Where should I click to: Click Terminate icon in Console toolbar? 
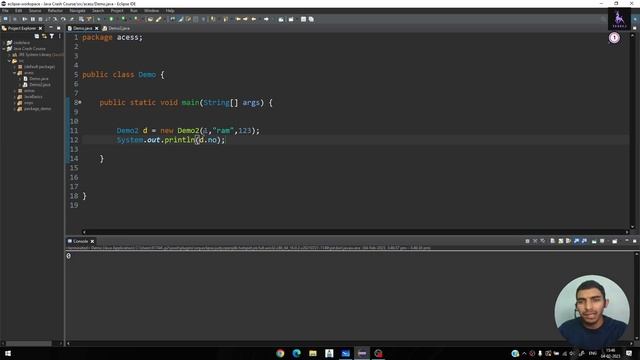click(527, 241)
